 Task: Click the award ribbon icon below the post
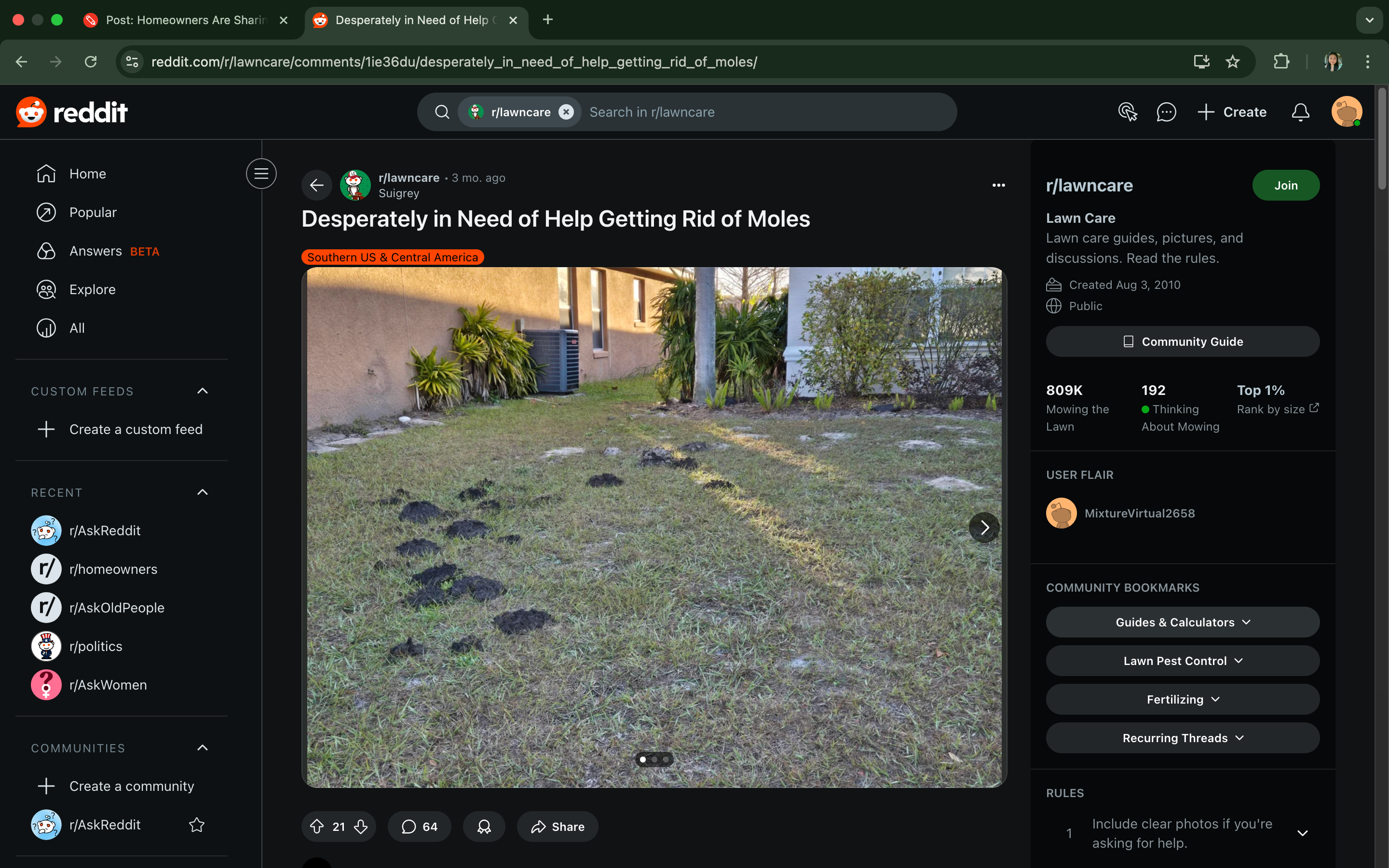[x=483, y=826]
